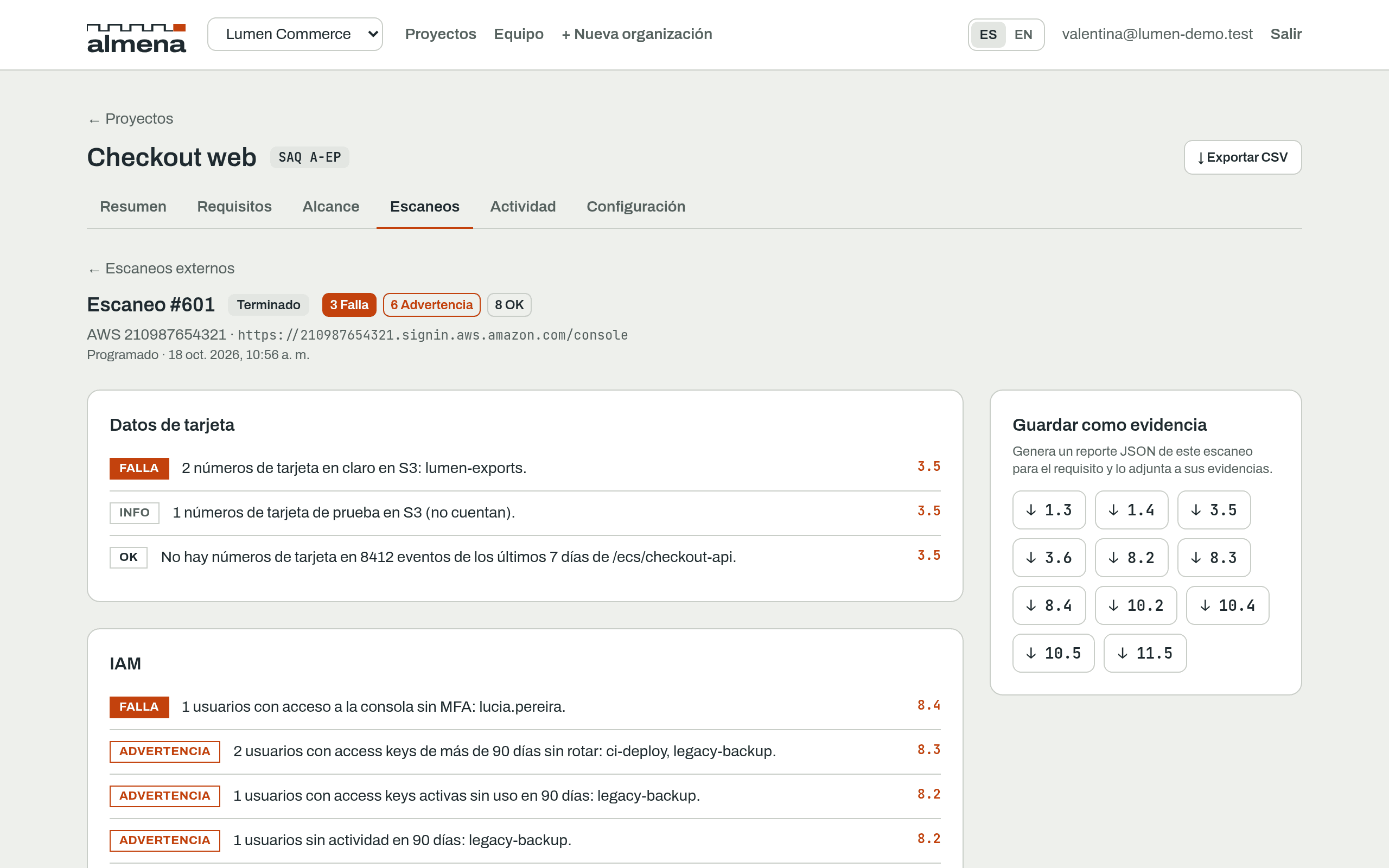
Task: Go to Proyectos in top navigation
Action: pyautogui.click(x=440, y=34)
